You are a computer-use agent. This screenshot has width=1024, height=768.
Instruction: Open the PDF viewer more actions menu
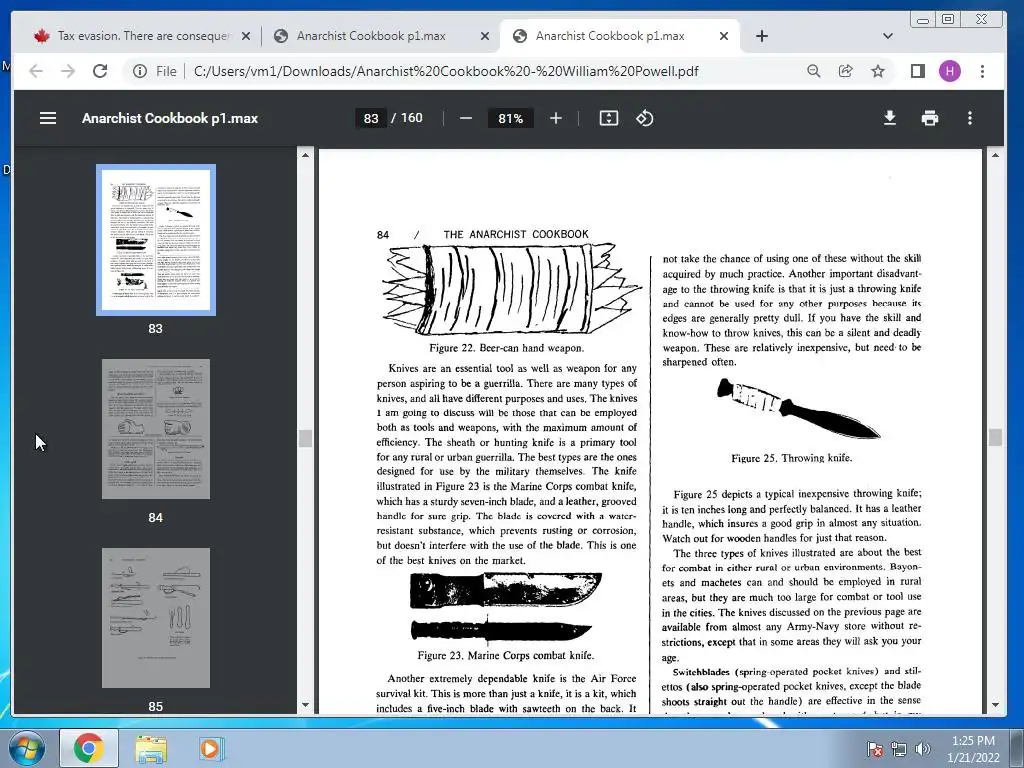[x=970, y=118]
